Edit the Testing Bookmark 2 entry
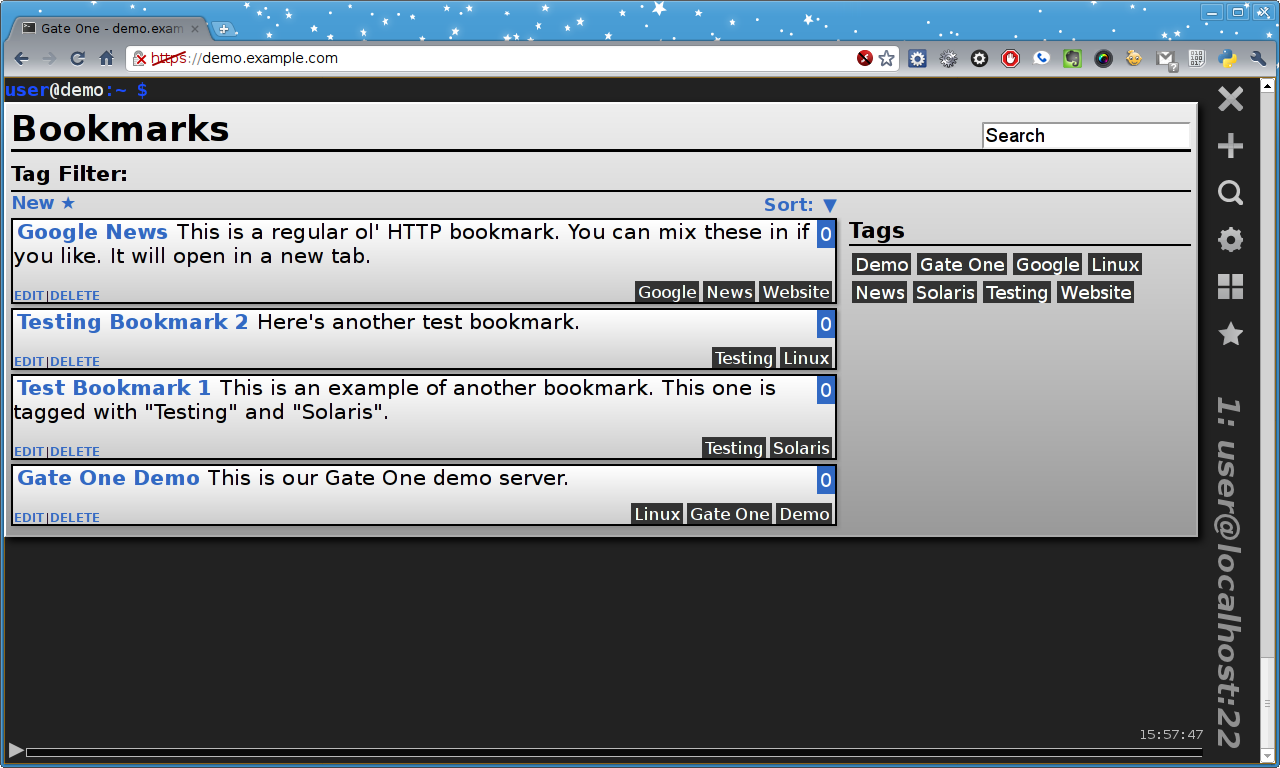This screenshot has width=1280, height=768. [29, 362]
